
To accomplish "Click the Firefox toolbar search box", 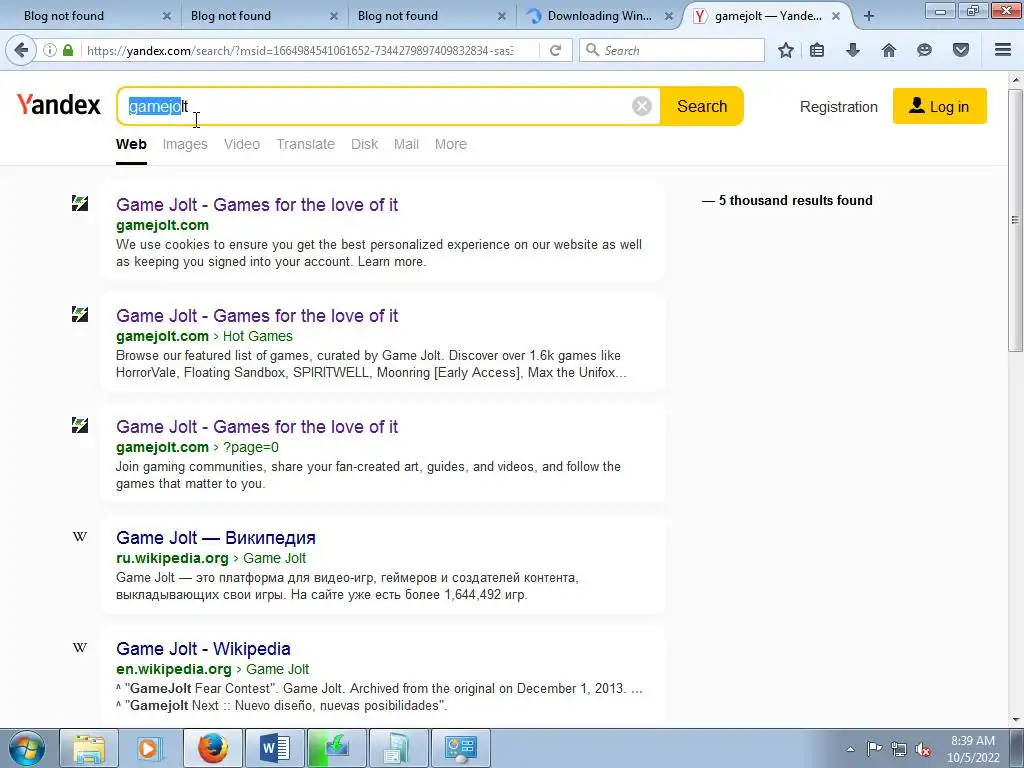I will pos(671,50).
